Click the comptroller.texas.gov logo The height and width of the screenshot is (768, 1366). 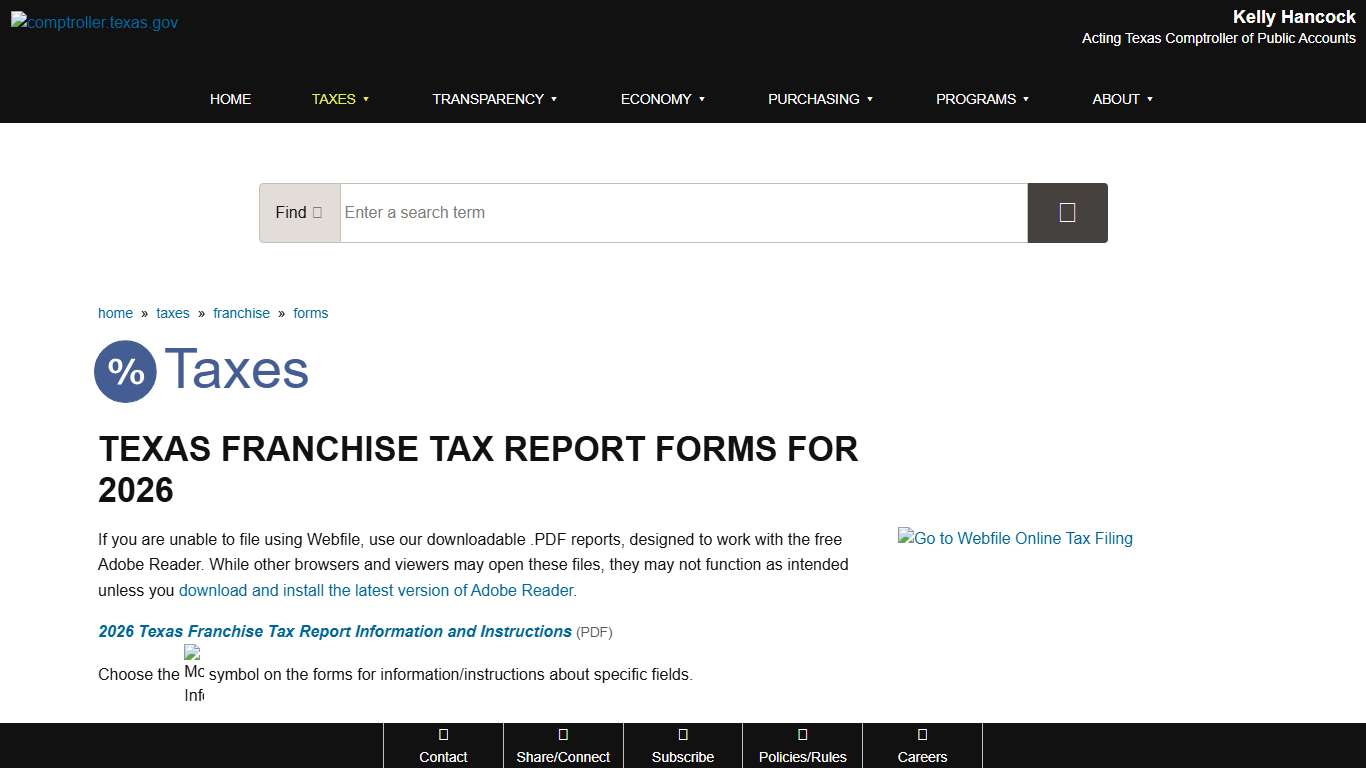tap(93, 22)
